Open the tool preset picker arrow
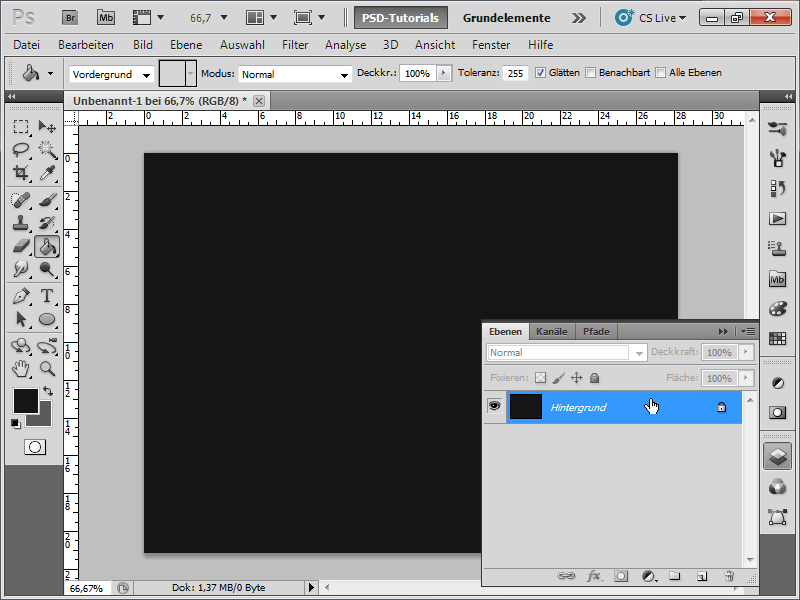This screenshot has height=600, width=800. coord(50,73)
